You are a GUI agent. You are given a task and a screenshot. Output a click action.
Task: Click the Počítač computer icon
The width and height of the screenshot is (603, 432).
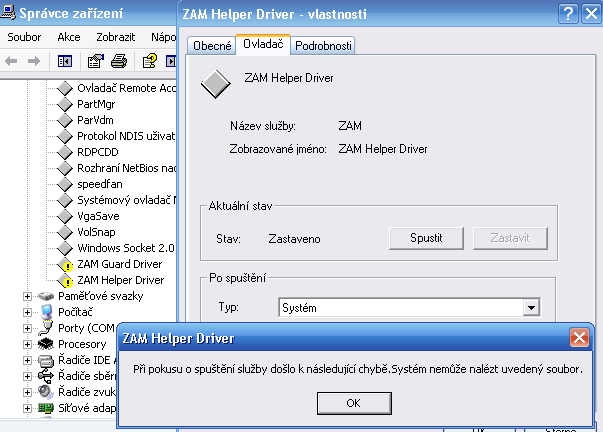click(x=46, y=312)
